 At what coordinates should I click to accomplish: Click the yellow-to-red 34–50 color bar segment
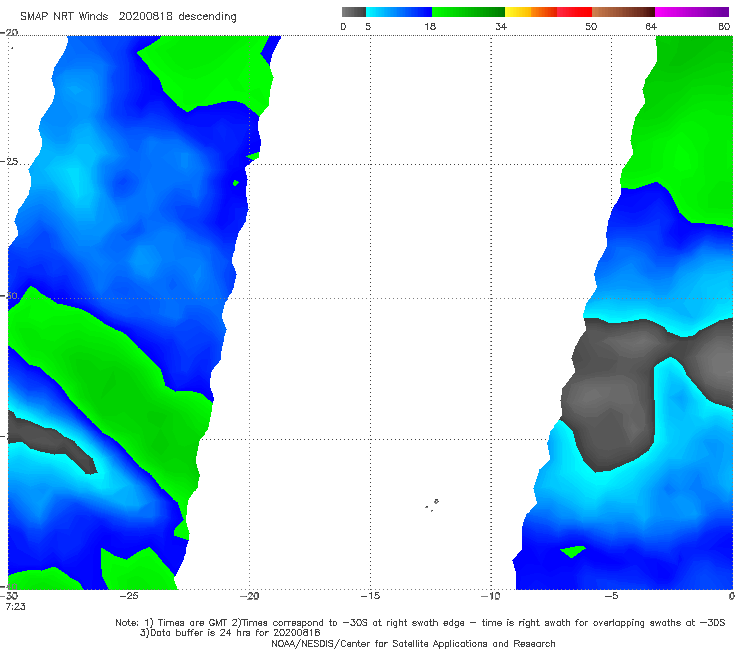[548, 12]
